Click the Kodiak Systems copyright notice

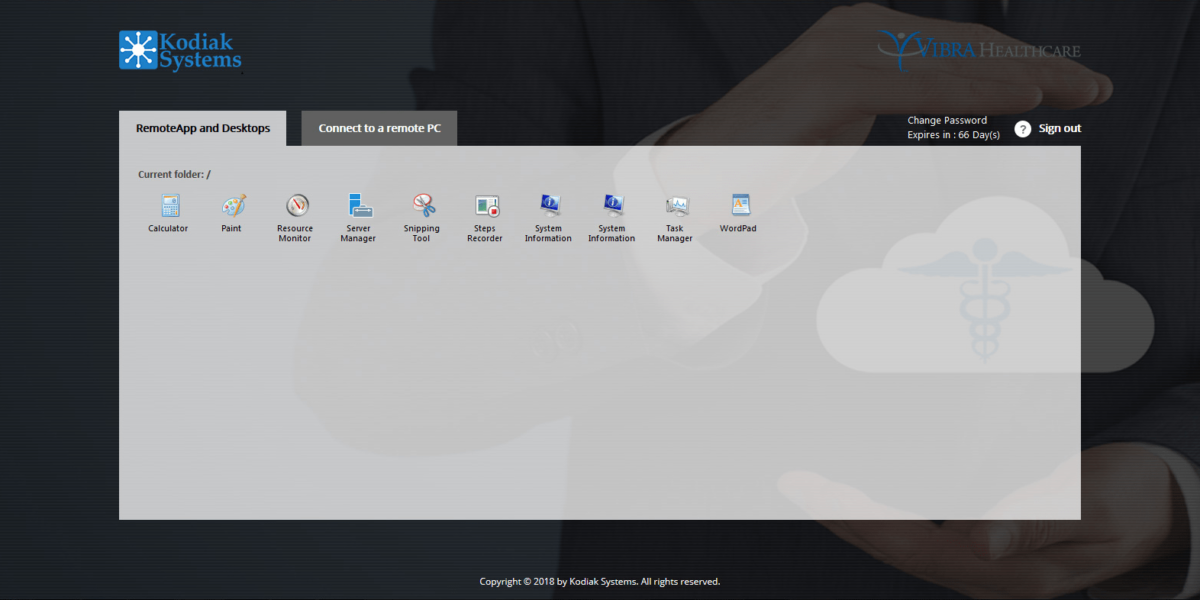coord(599,581)
